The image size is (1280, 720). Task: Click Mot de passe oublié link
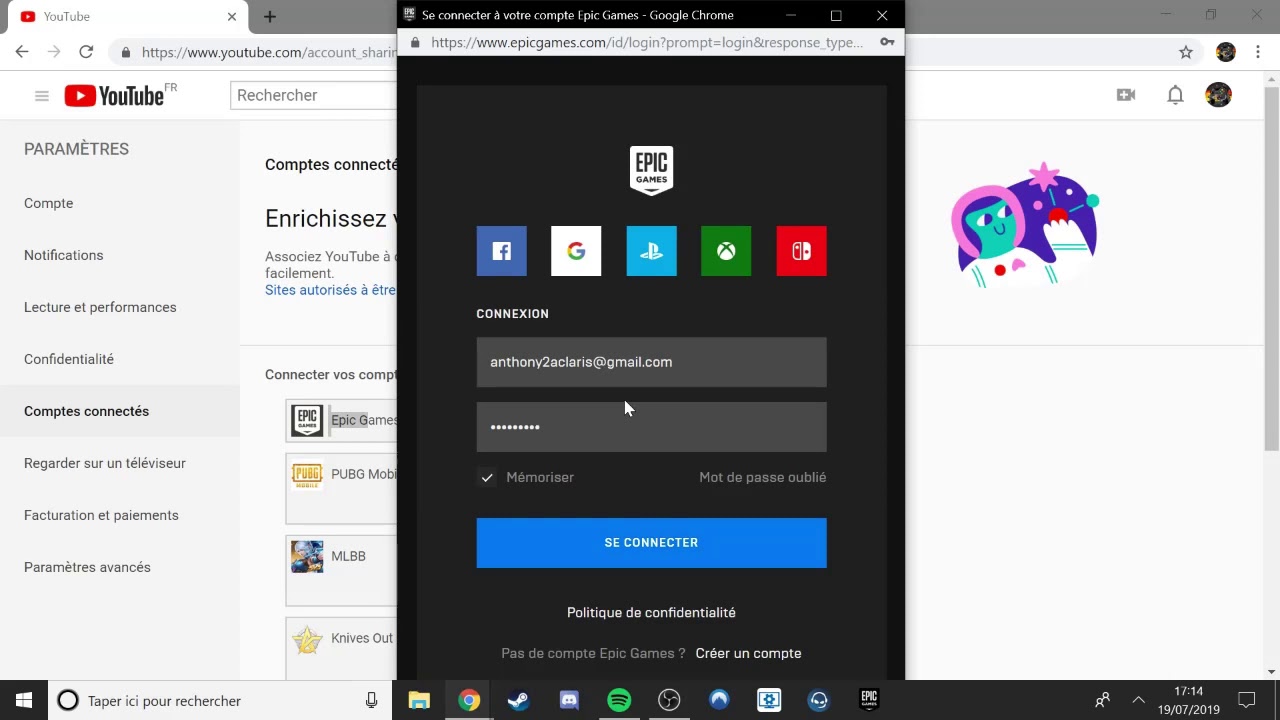762,478
